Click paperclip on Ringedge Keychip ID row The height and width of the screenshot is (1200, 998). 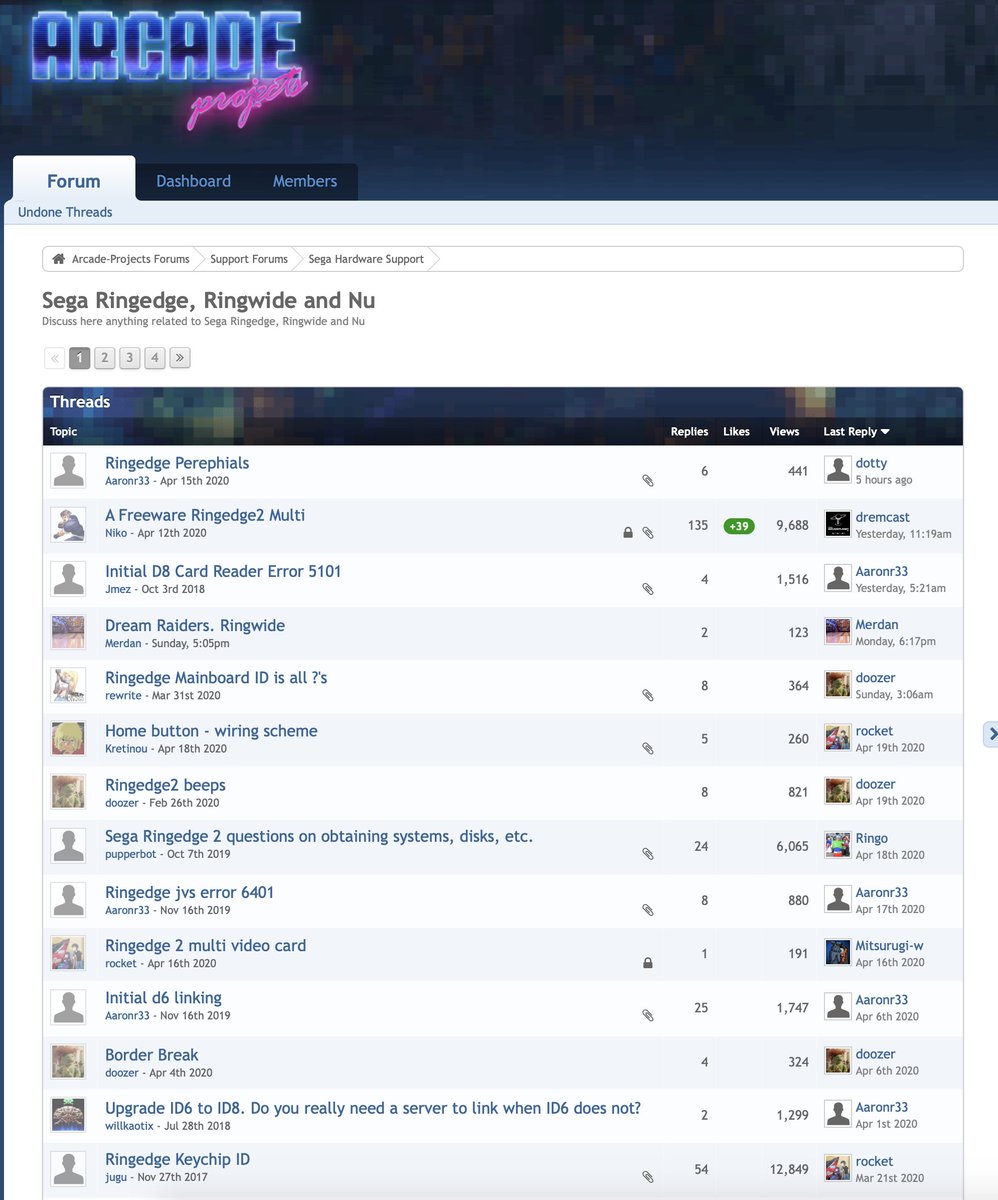click(x=648, y=1177)
